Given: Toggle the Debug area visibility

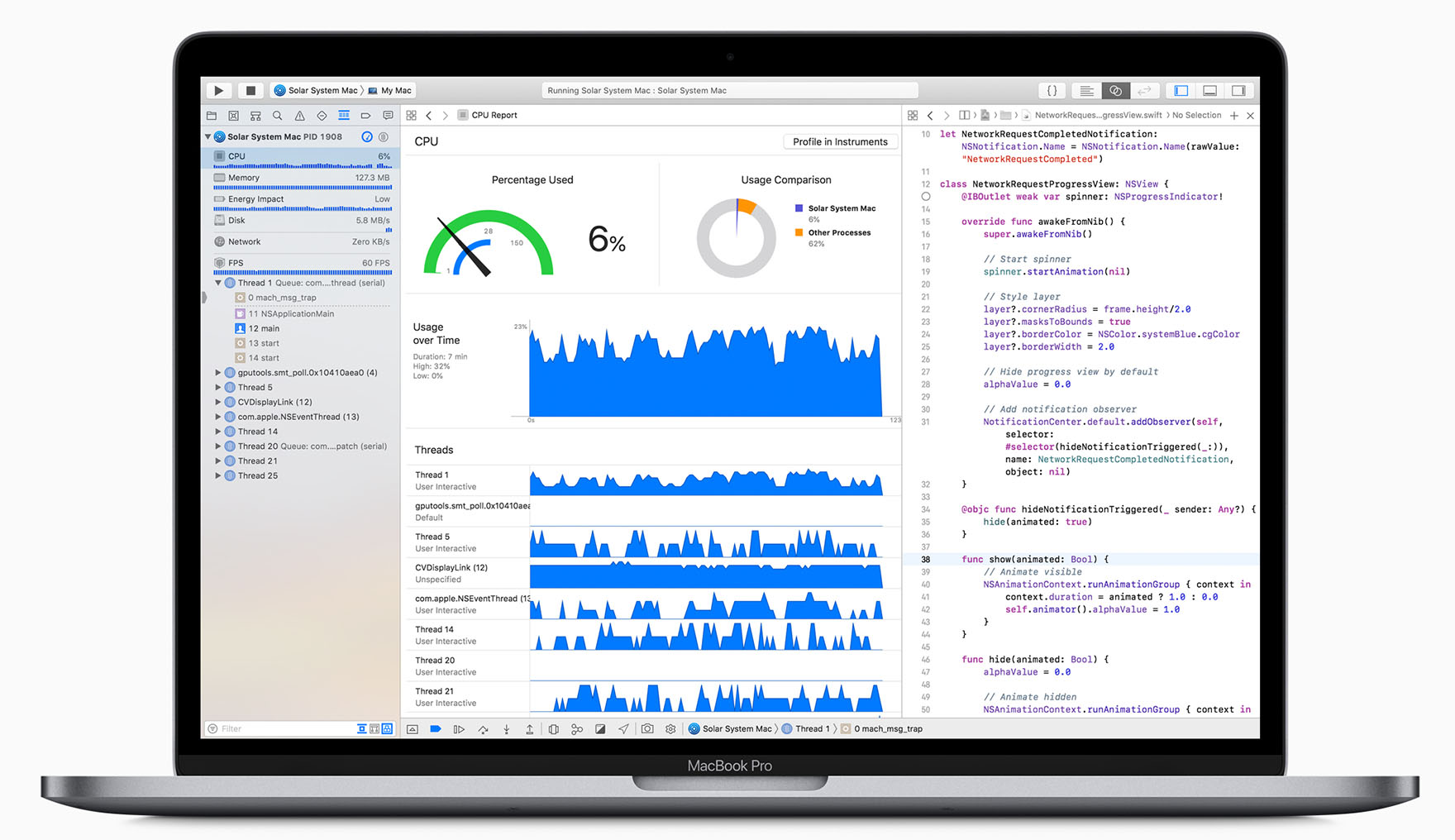Looking at the screenshot, I should click(x=1209, y=90).
